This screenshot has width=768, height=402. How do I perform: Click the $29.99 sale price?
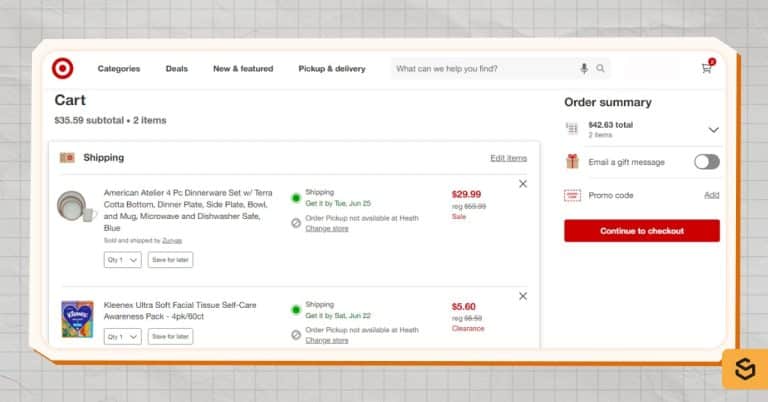(466, 194)
